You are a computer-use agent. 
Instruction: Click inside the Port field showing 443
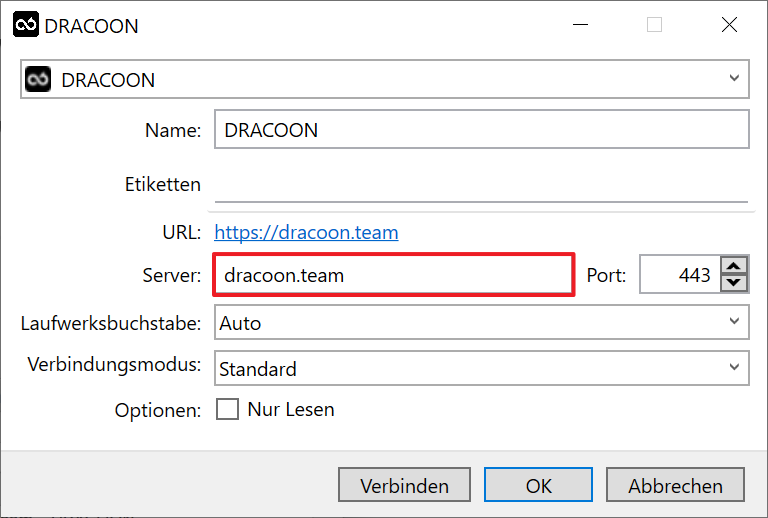[680, 275]
